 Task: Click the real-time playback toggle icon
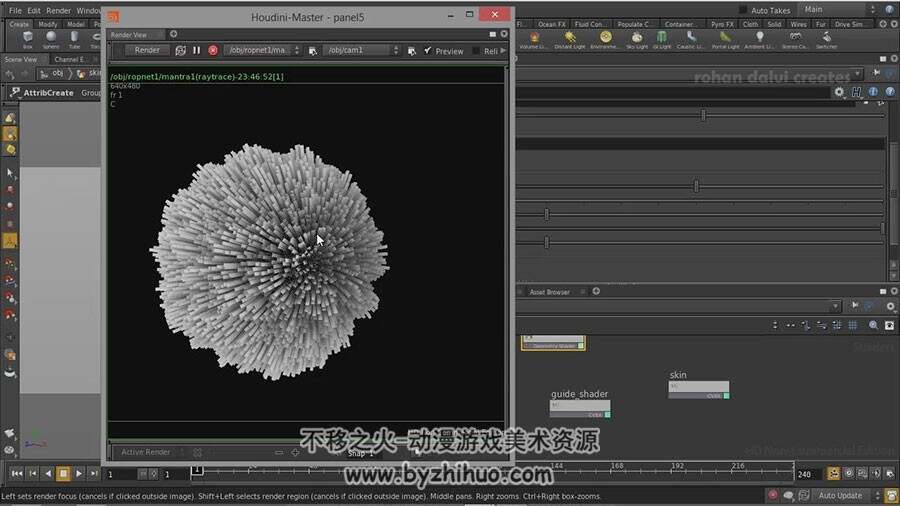click(x=833, y=473)
